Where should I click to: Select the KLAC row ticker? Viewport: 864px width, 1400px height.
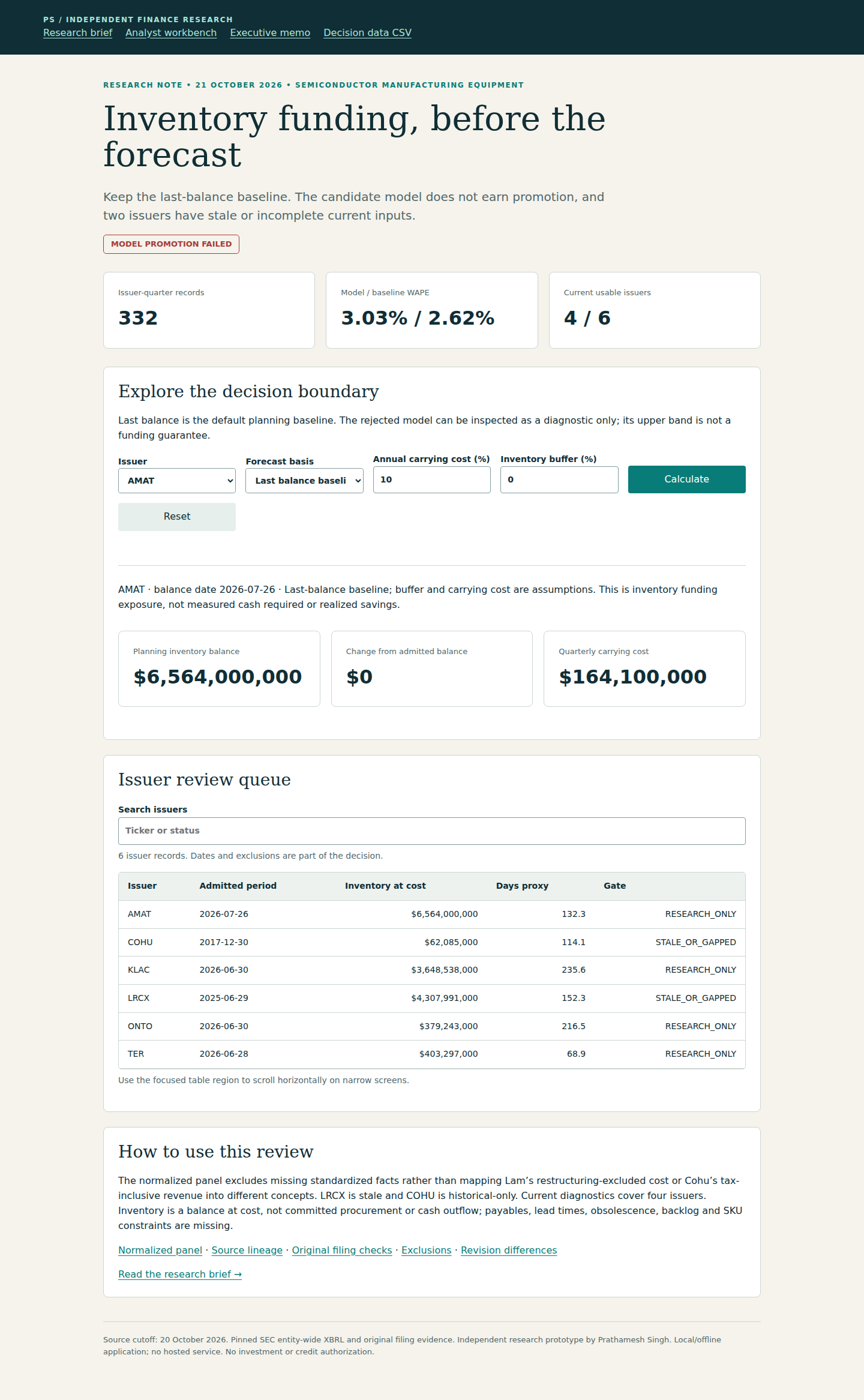pos(139,970)
